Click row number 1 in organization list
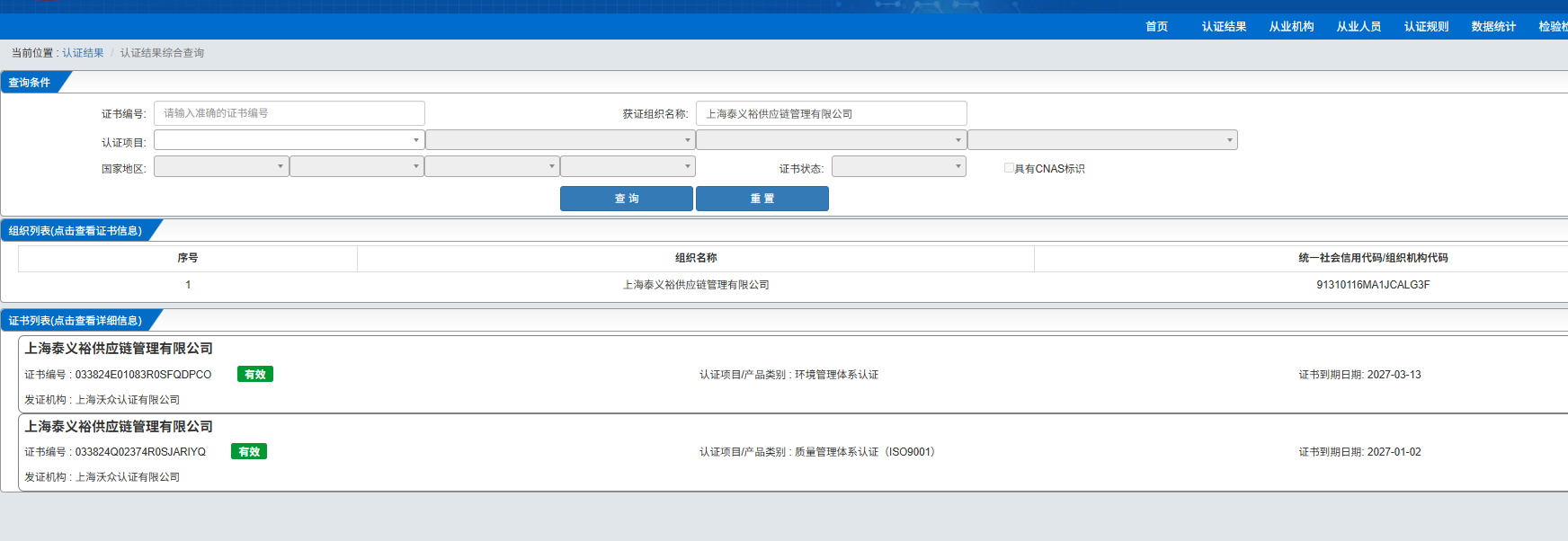The image size is (1568, 541). 188,285
